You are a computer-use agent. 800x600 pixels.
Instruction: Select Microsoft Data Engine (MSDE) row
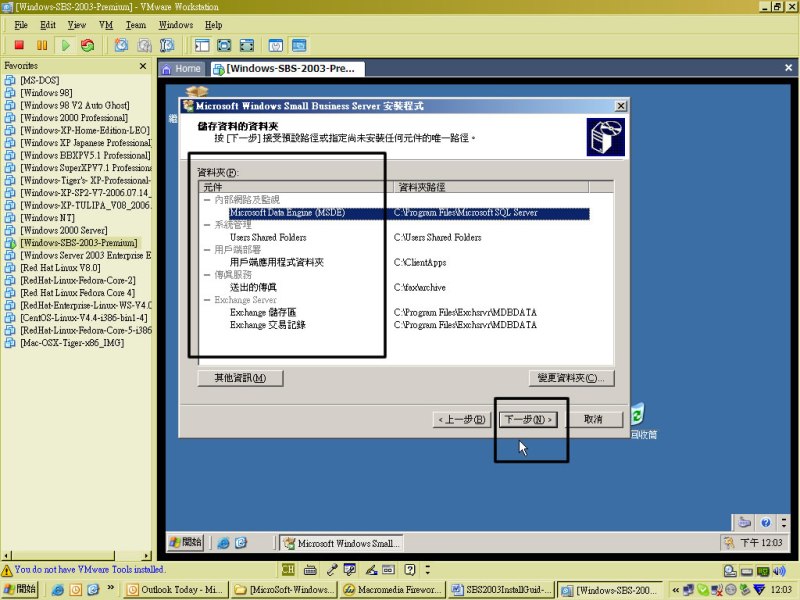point(409,213)
